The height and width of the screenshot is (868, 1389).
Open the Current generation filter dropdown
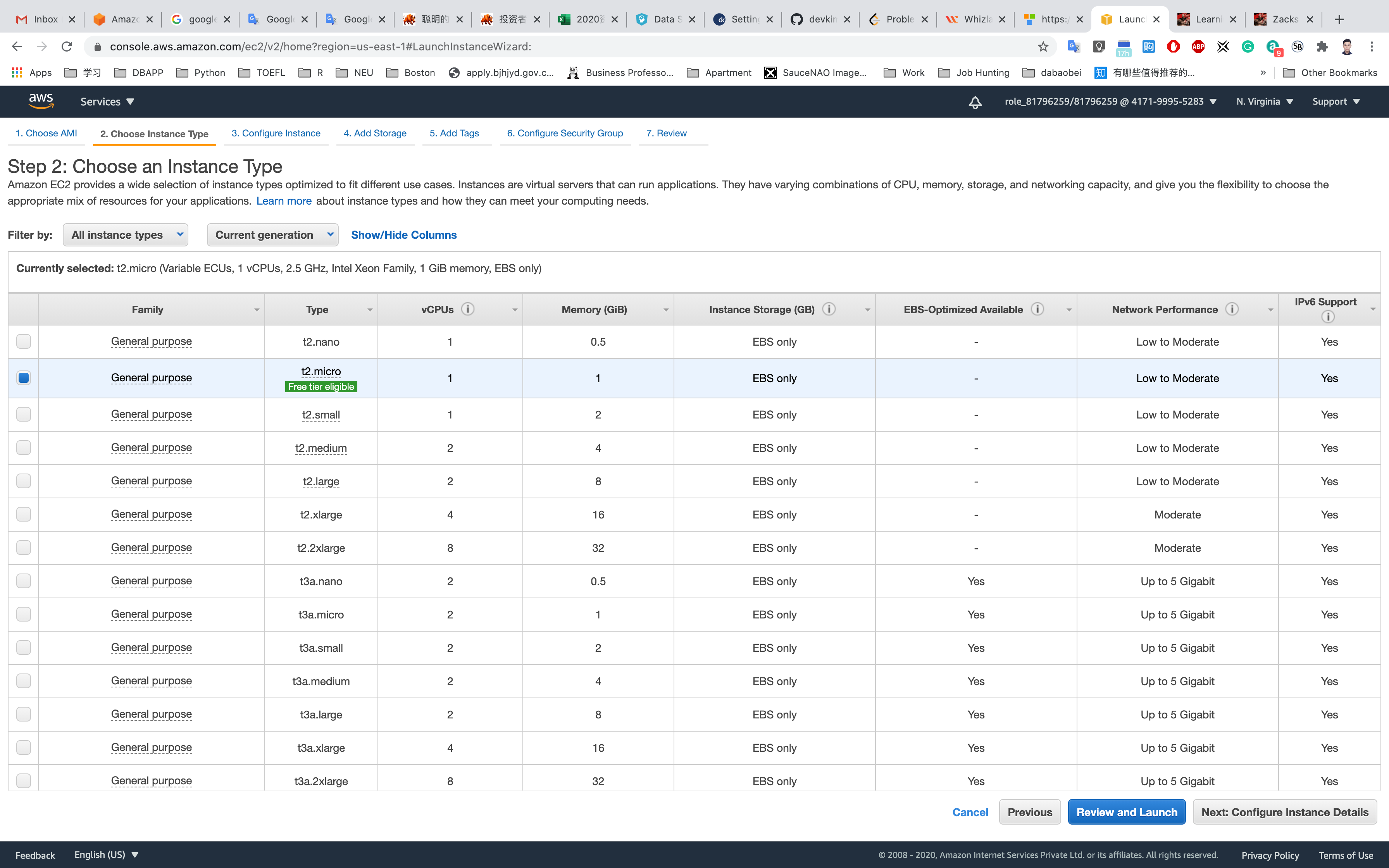272,235
